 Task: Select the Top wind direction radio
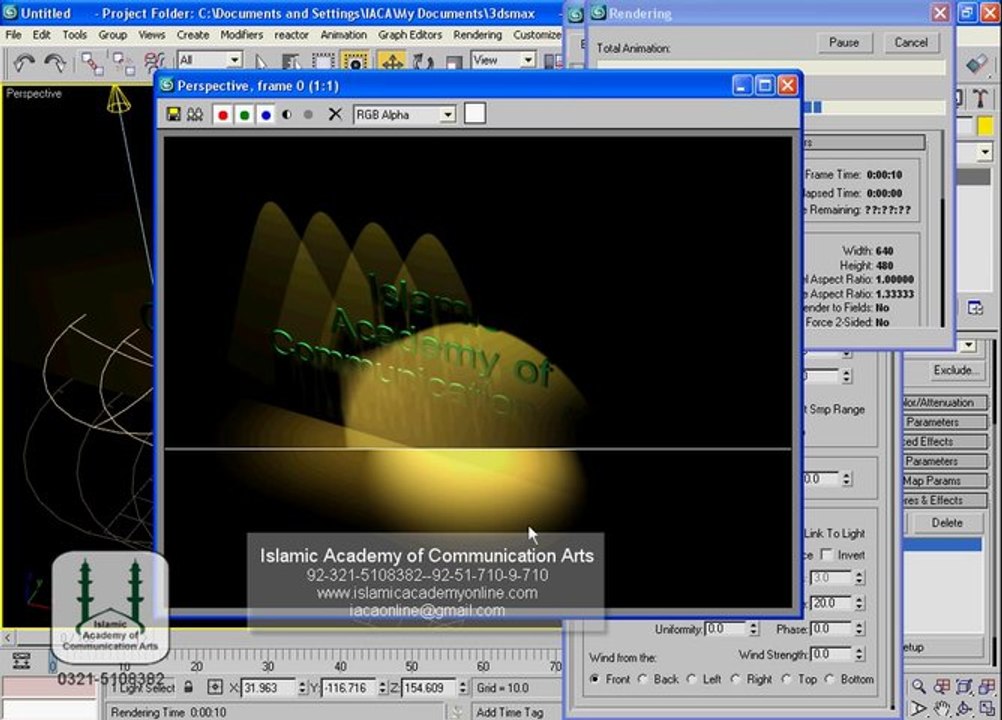coord(787,679)
